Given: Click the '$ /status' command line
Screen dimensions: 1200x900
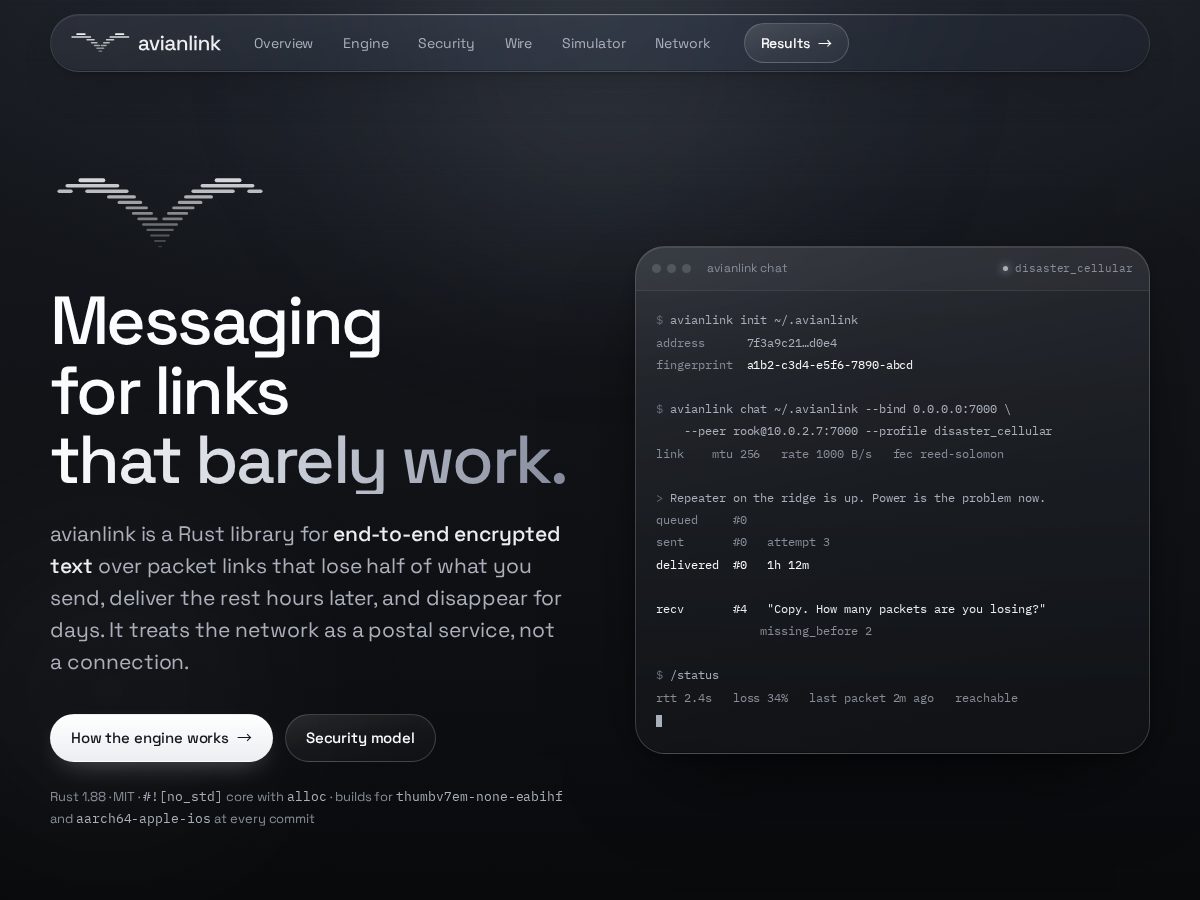Looking at the screenshot, I should 688,675.
